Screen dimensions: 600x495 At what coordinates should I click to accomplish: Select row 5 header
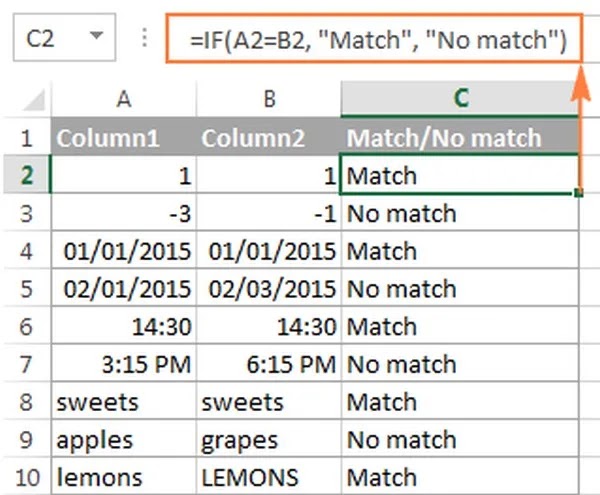coord(25,289)
